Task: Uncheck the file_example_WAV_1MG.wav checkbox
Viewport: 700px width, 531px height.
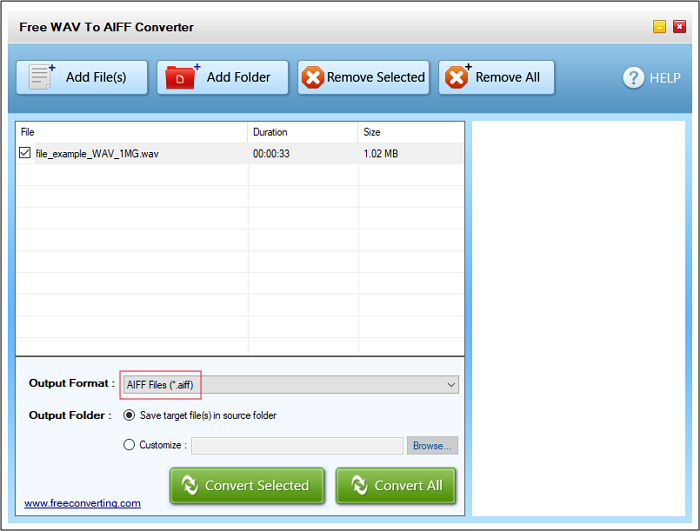Action: coord(25,153)
